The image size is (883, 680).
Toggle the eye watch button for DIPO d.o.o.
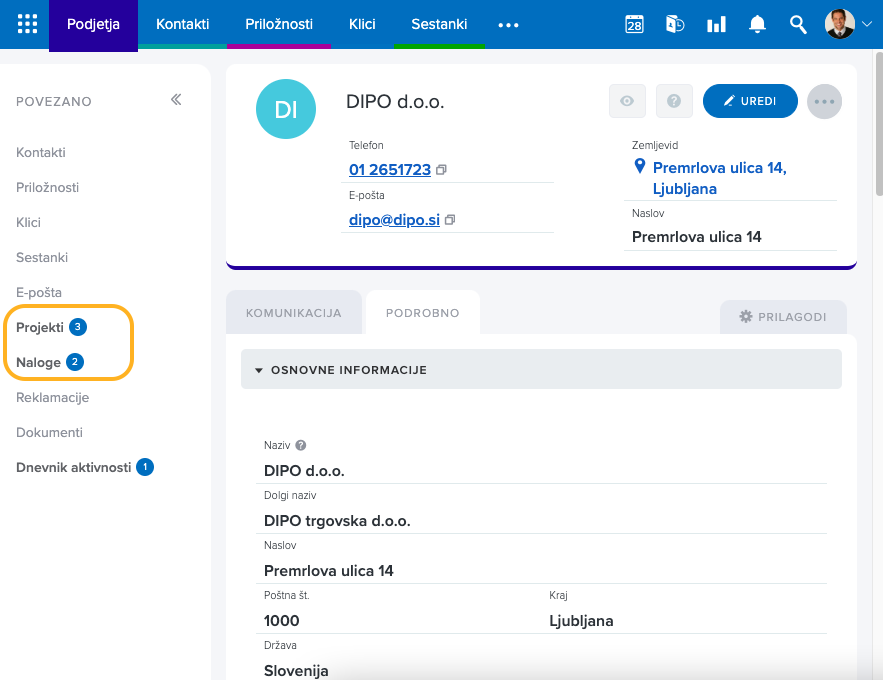click(627, 101)
